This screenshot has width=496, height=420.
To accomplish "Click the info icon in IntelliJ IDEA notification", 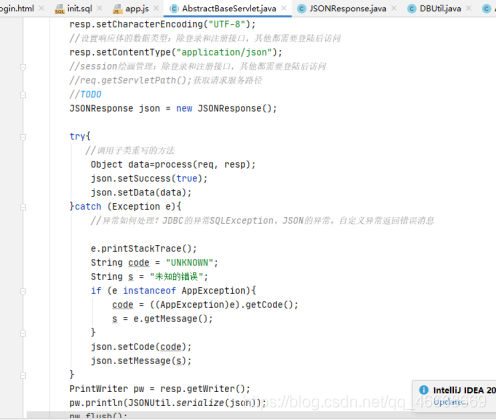I will click(x=423, y=390).
